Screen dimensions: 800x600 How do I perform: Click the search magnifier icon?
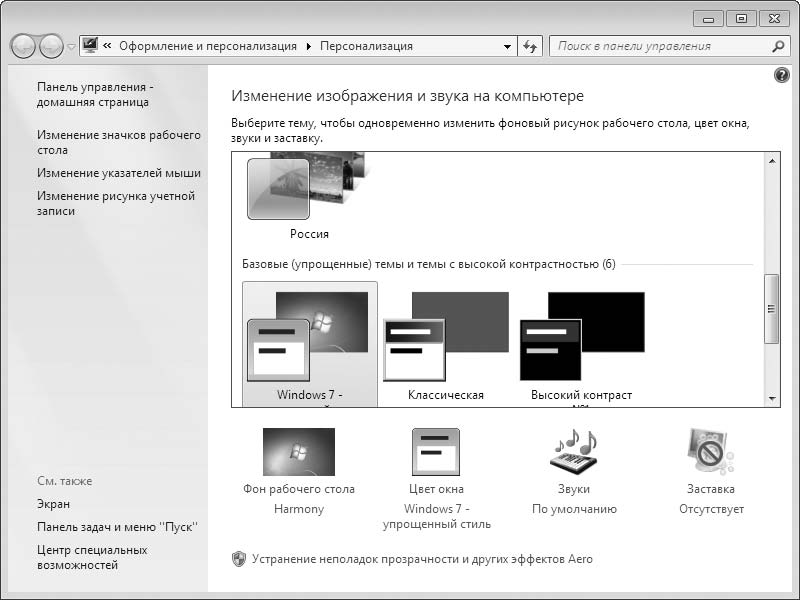coord(778,46)
